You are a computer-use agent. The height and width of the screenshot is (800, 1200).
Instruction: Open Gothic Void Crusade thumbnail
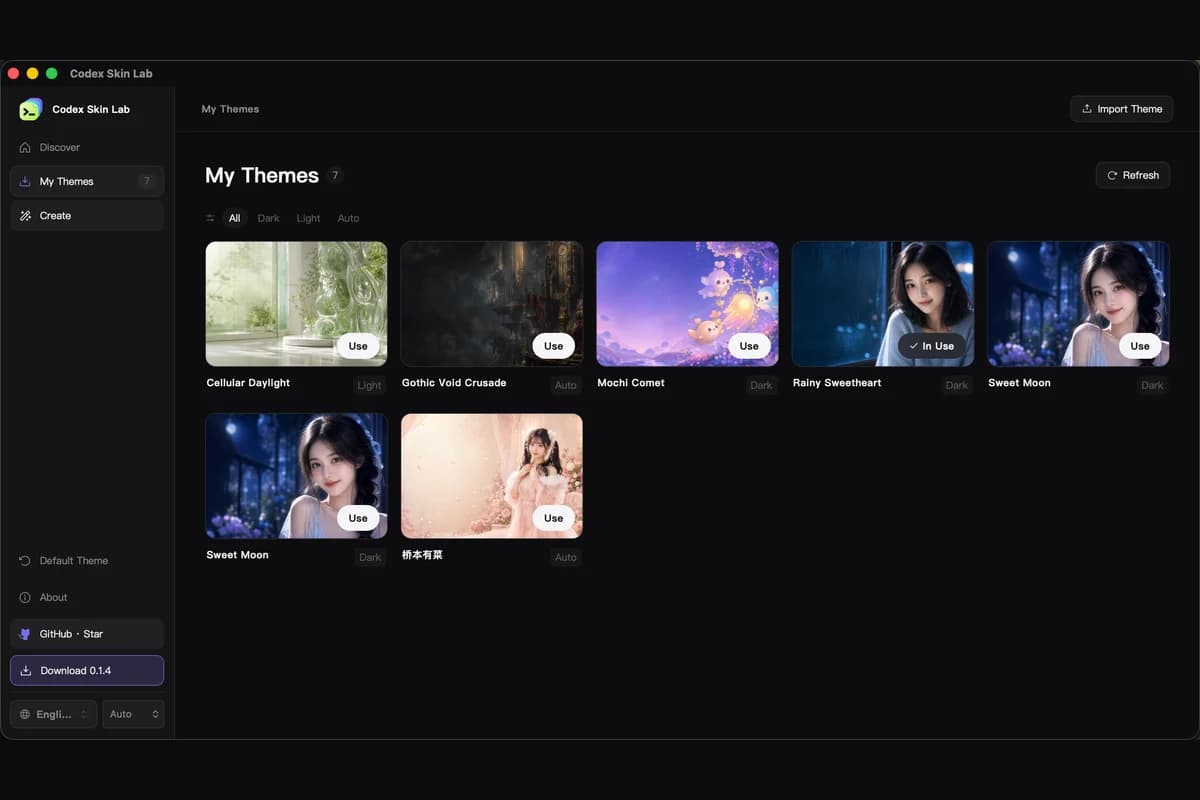click(492, 304)
